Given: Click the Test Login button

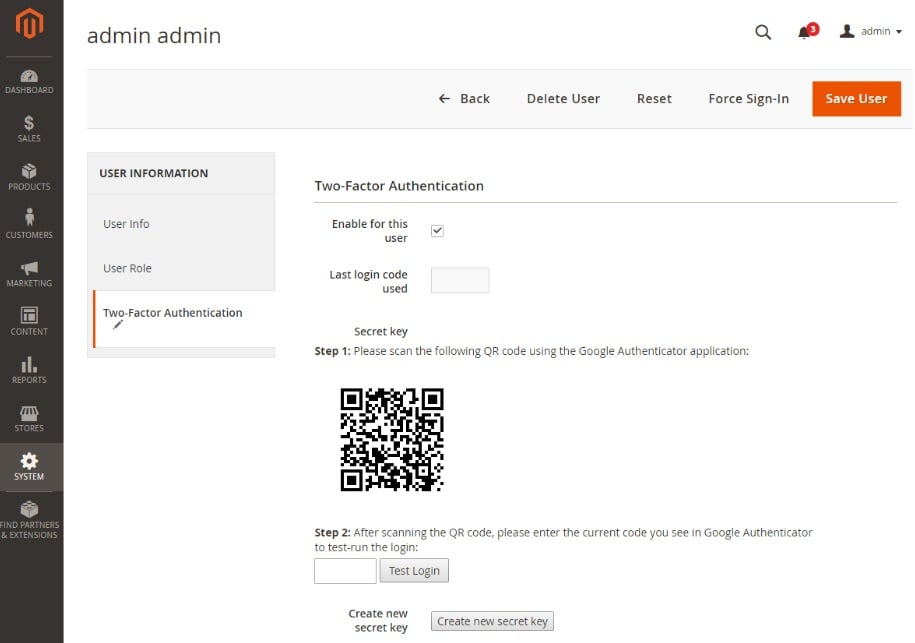Looking at the screenshot, I should tap(414, 571).
